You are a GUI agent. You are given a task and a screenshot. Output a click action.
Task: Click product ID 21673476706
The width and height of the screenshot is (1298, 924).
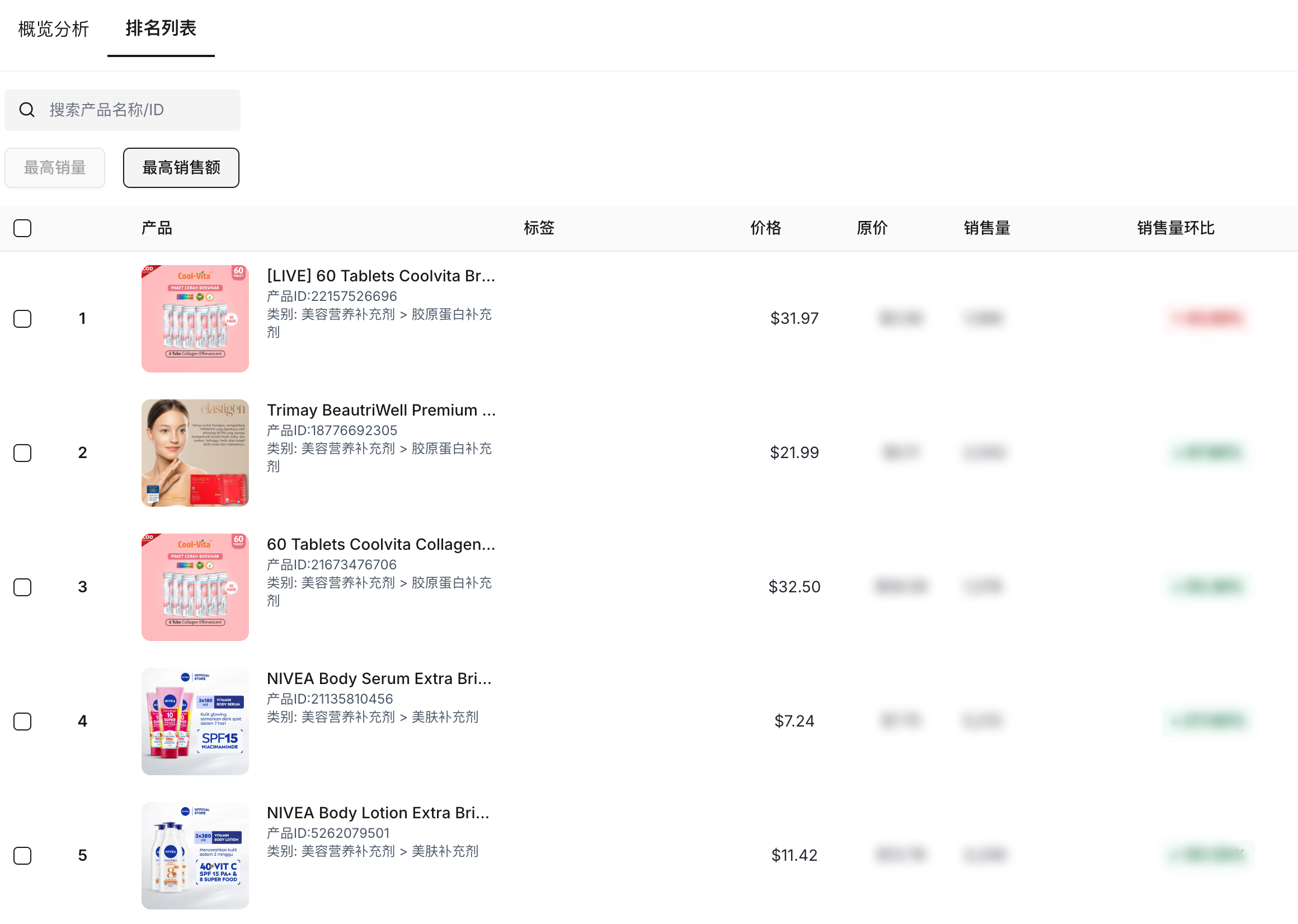point(332,565)
